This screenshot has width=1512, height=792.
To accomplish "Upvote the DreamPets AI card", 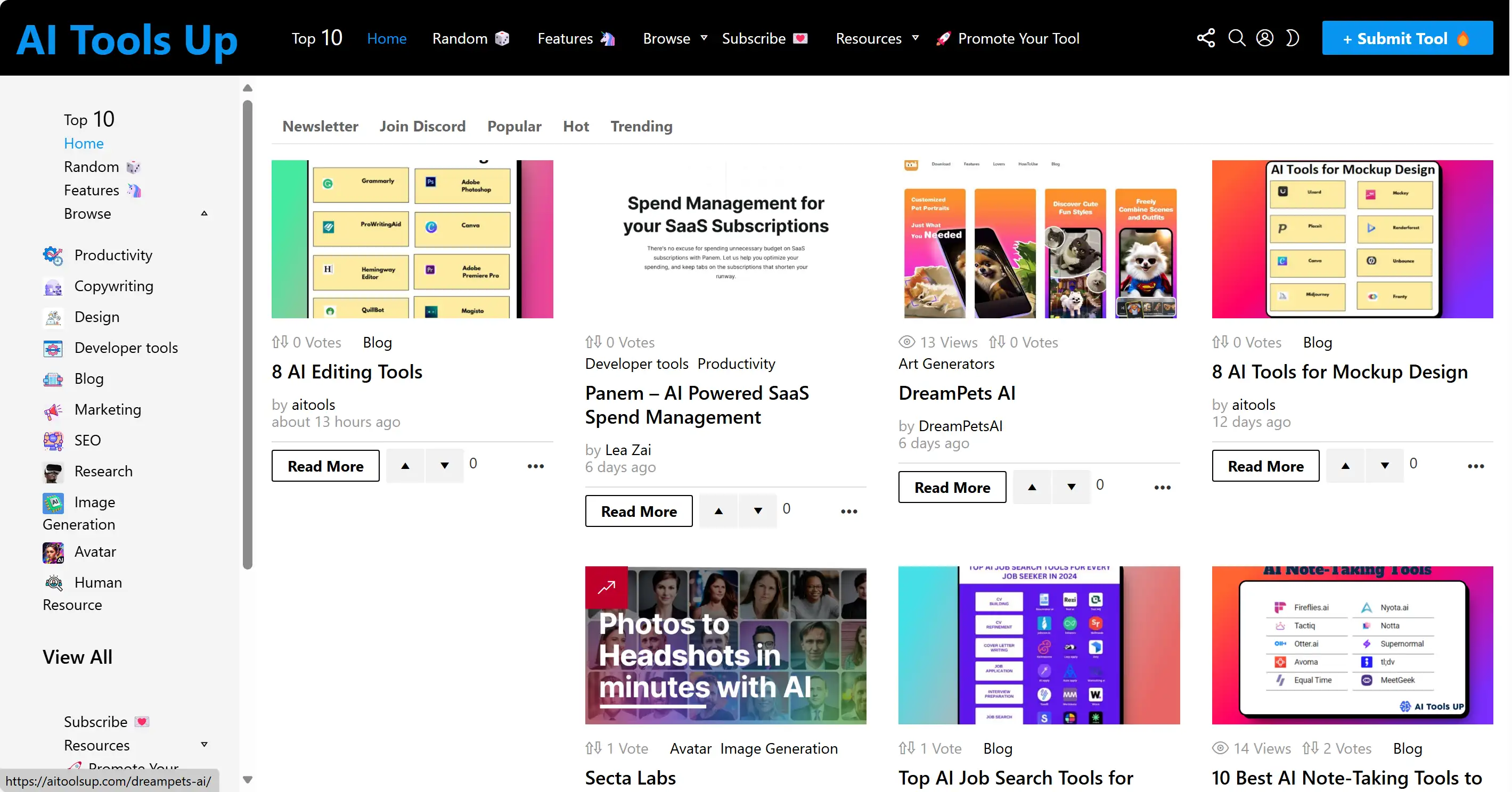I will [1032, 487].
